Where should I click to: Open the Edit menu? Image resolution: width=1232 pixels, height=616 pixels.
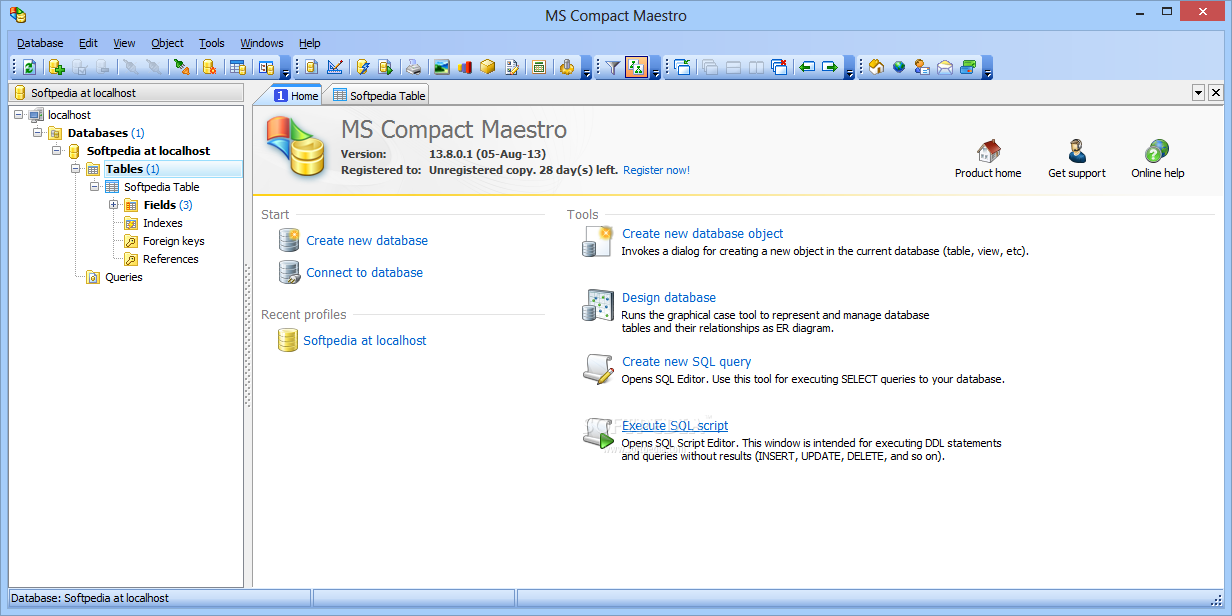click(x=88, y=43)
